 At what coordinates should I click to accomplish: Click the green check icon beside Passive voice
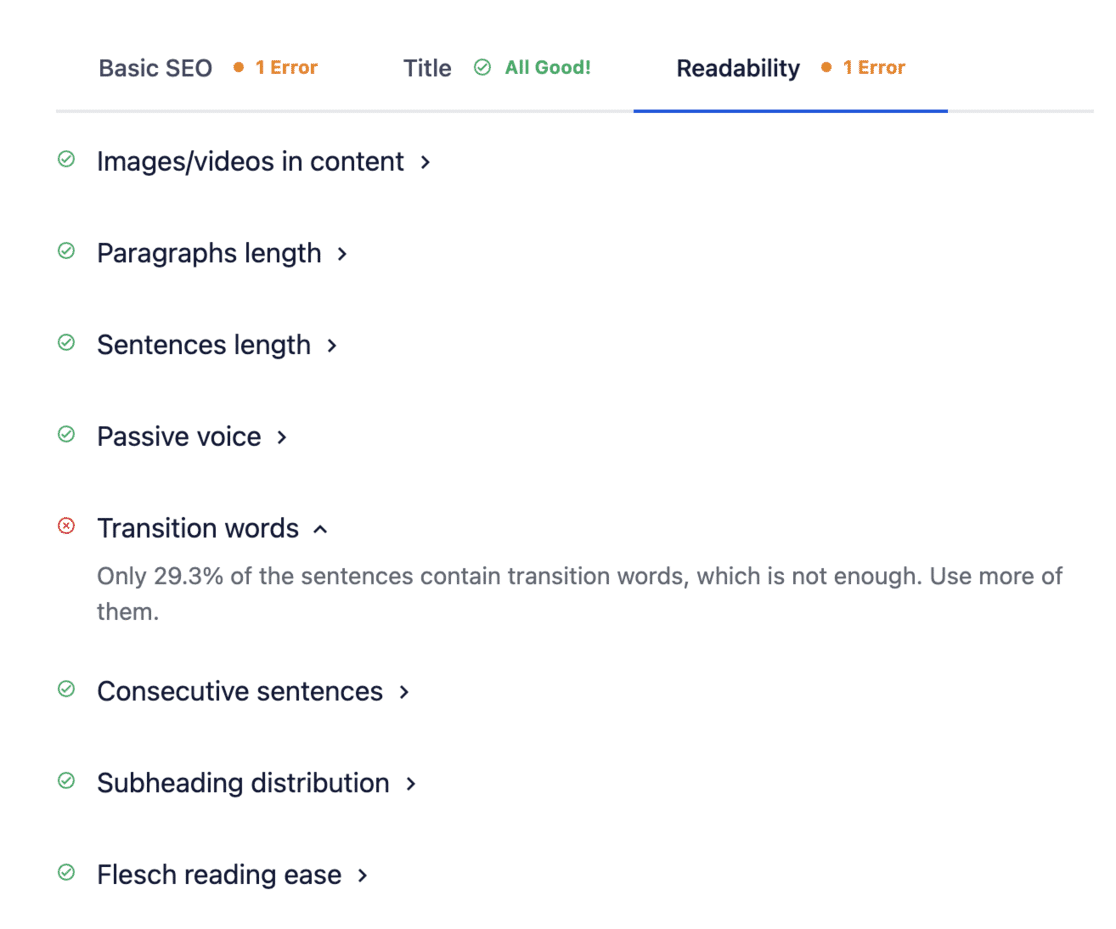tap(66, 434)
